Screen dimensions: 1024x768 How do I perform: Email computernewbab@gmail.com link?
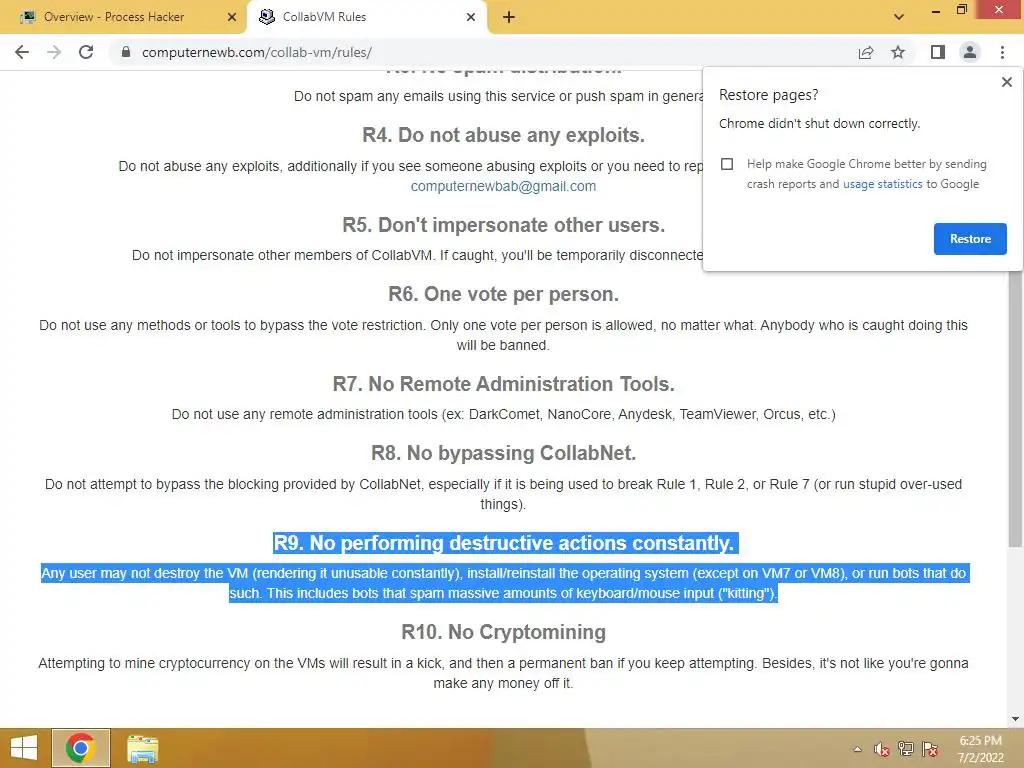[503, 186]
